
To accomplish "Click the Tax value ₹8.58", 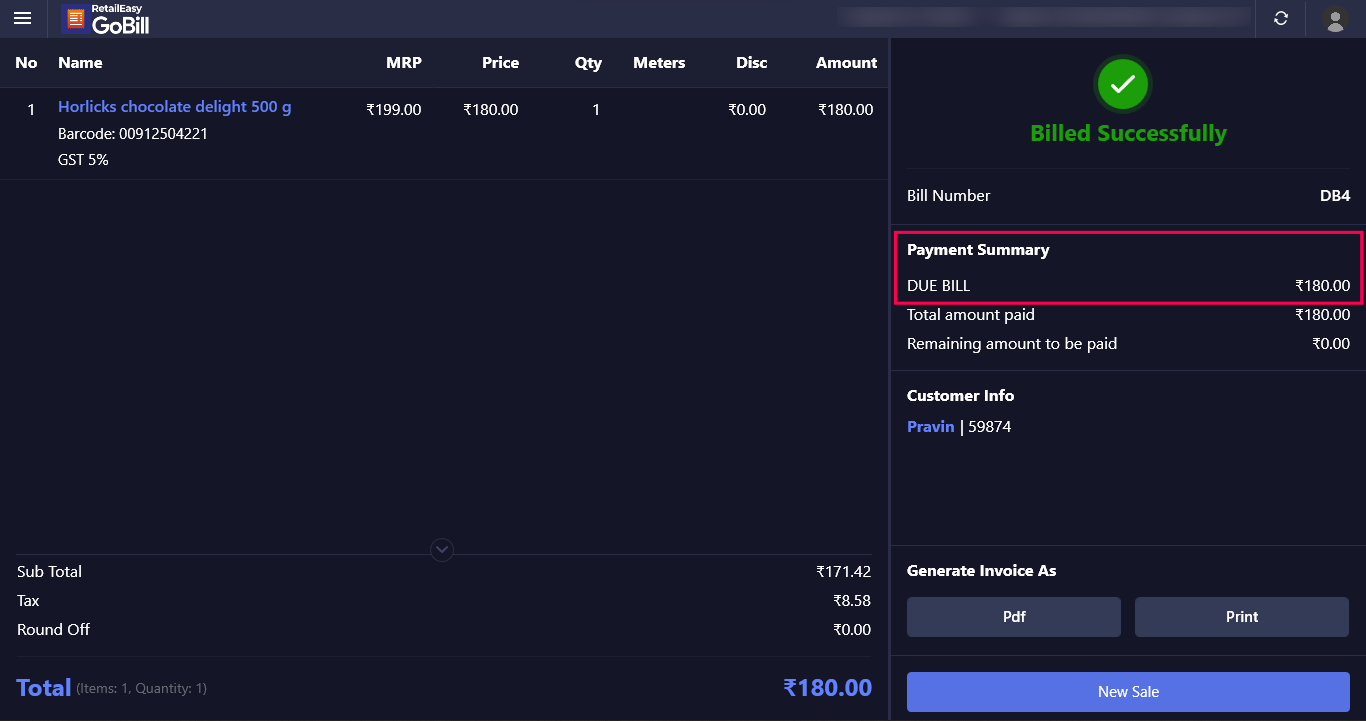I will click(x=852, y=601).
